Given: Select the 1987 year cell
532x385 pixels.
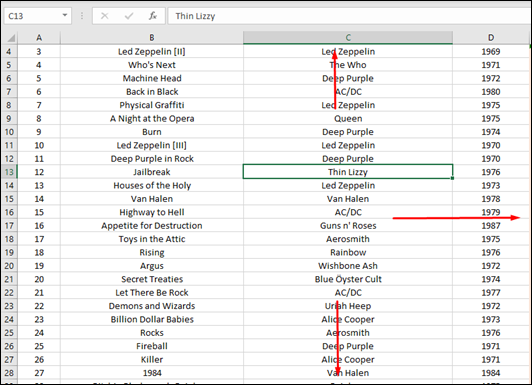Looking at the screenshot, I should tap(491, 226).
